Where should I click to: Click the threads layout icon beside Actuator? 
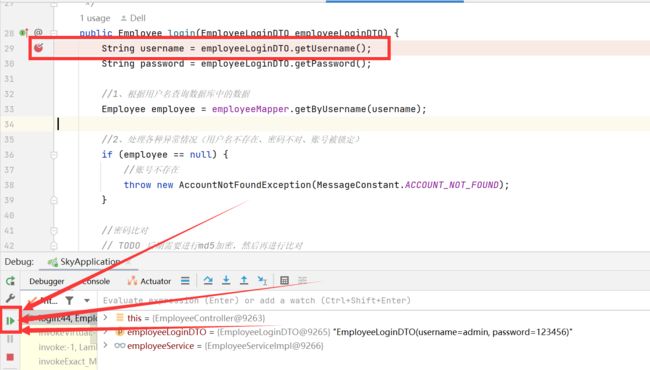[185, 281]
